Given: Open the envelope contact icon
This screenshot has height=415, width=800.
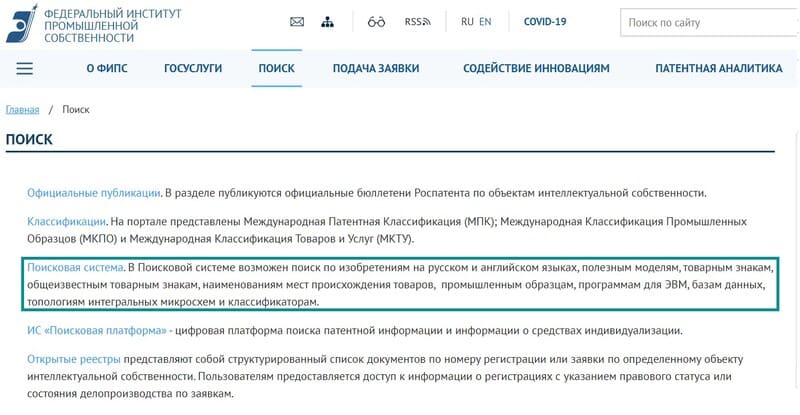Looking at the screenshot, I should coord(297,22).
